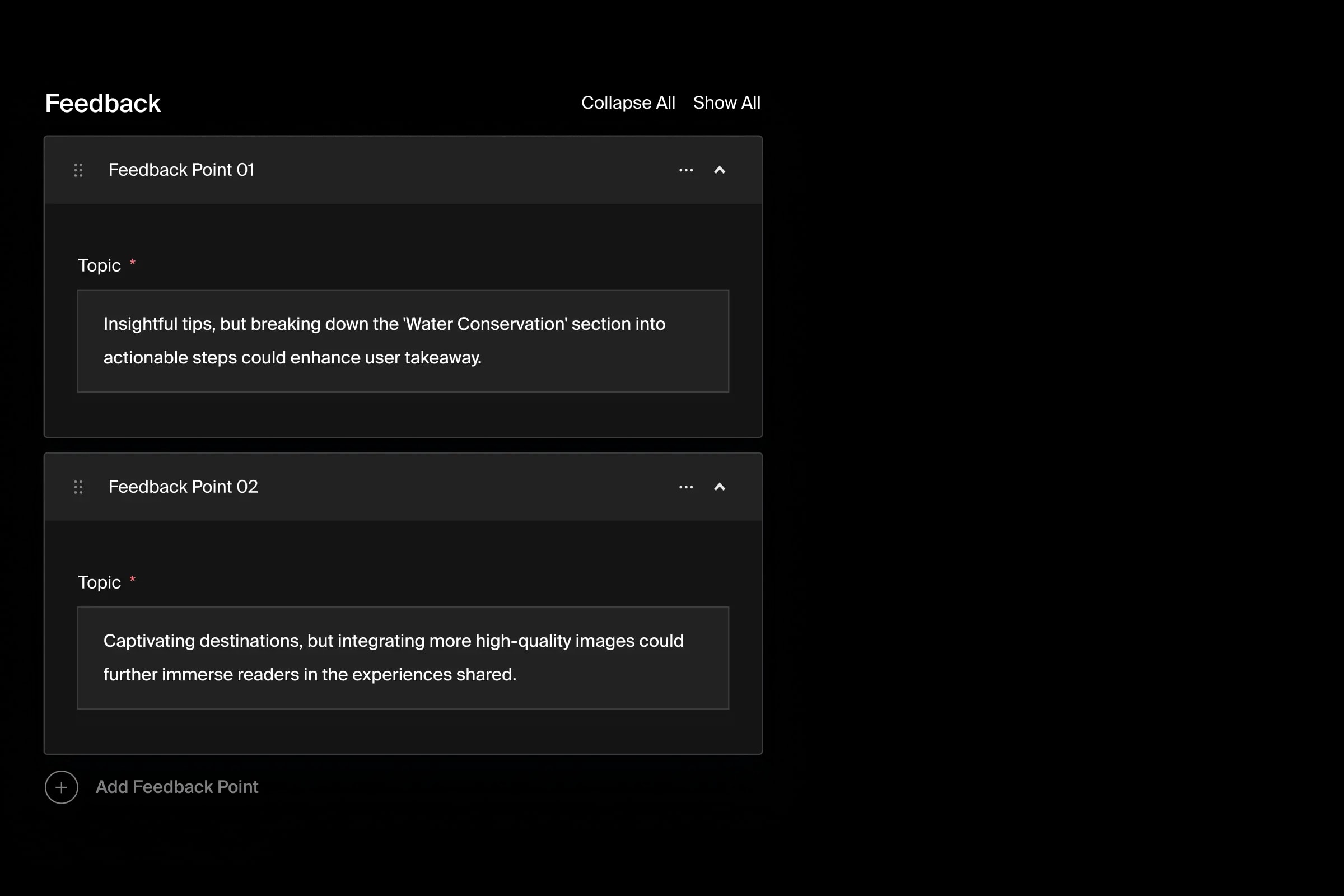This screenshot has height=896, width=1344.
Task: Click the circled plus icon
Action: coord(61,787)
